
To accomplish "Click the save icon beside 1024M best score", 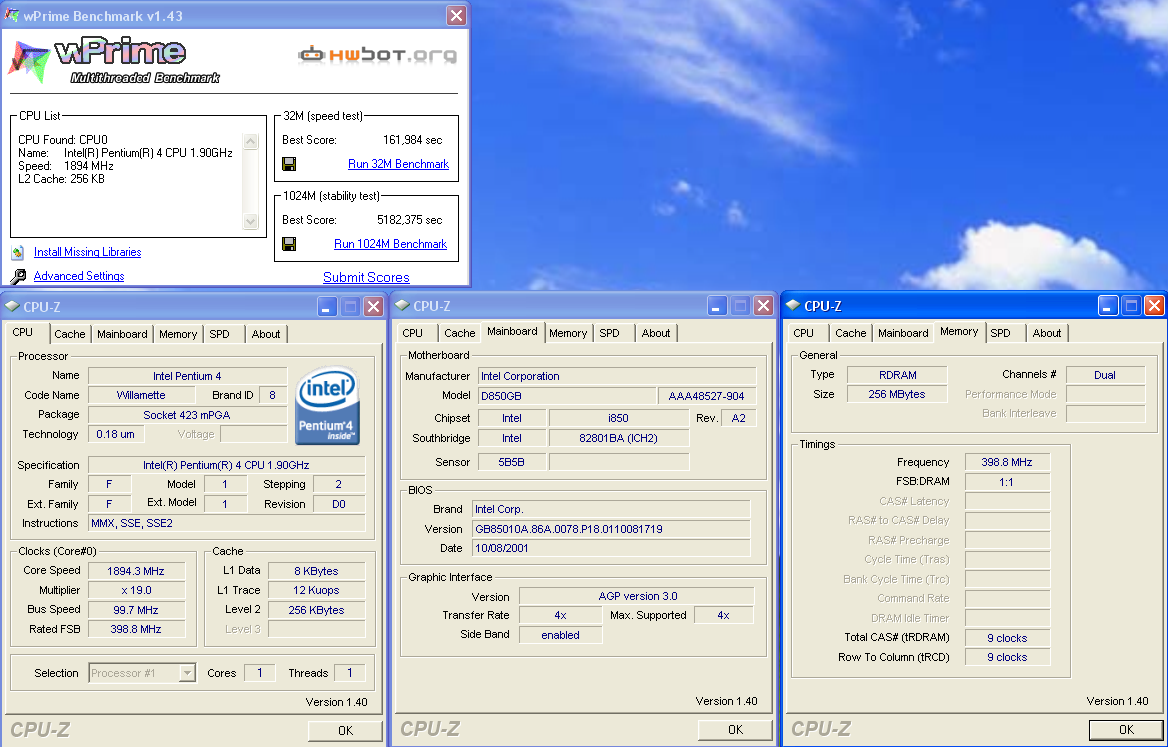I will coord(289,244).
